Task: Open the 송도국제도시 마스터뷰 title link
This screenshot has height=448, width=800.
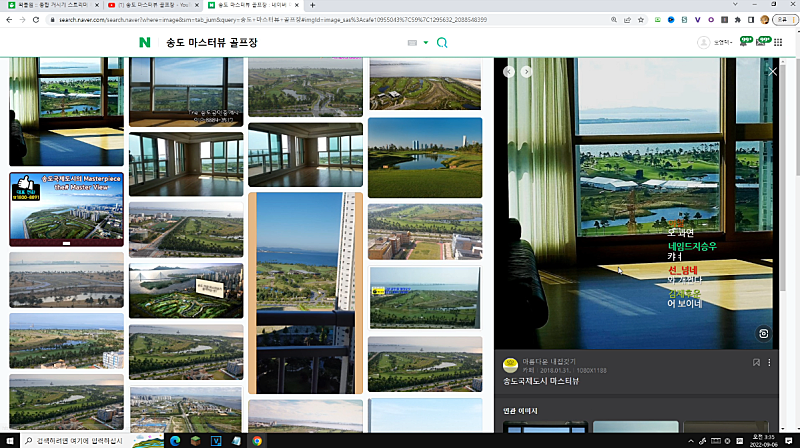Action: [541, 381]
